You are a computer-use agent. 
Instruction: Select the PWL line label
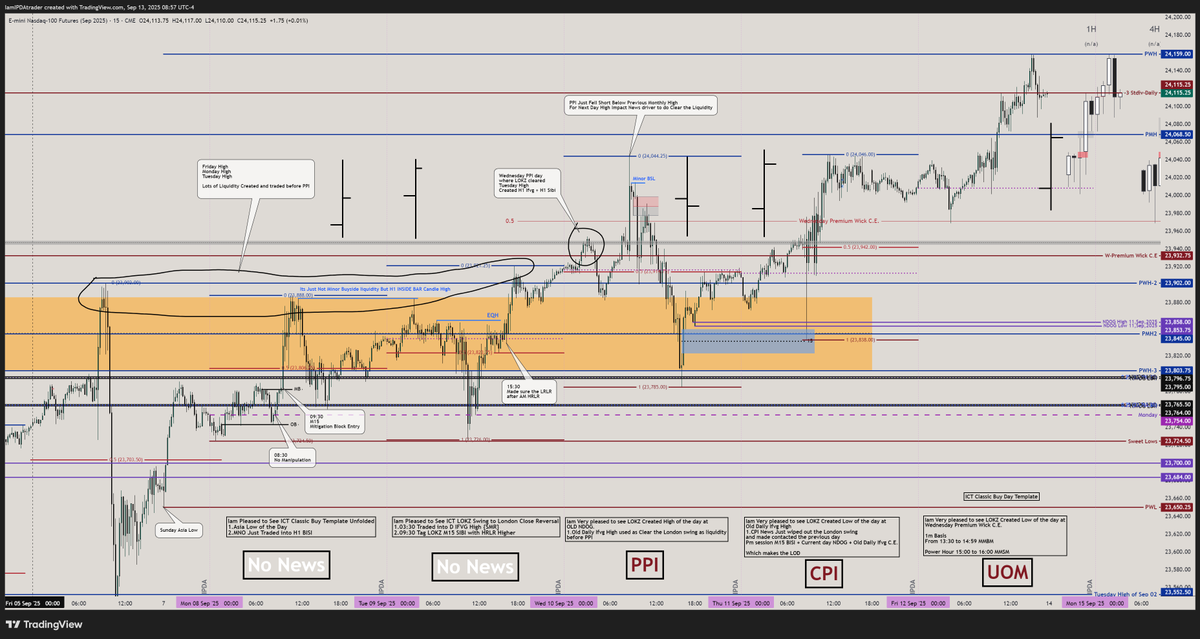click(1152, 507)
